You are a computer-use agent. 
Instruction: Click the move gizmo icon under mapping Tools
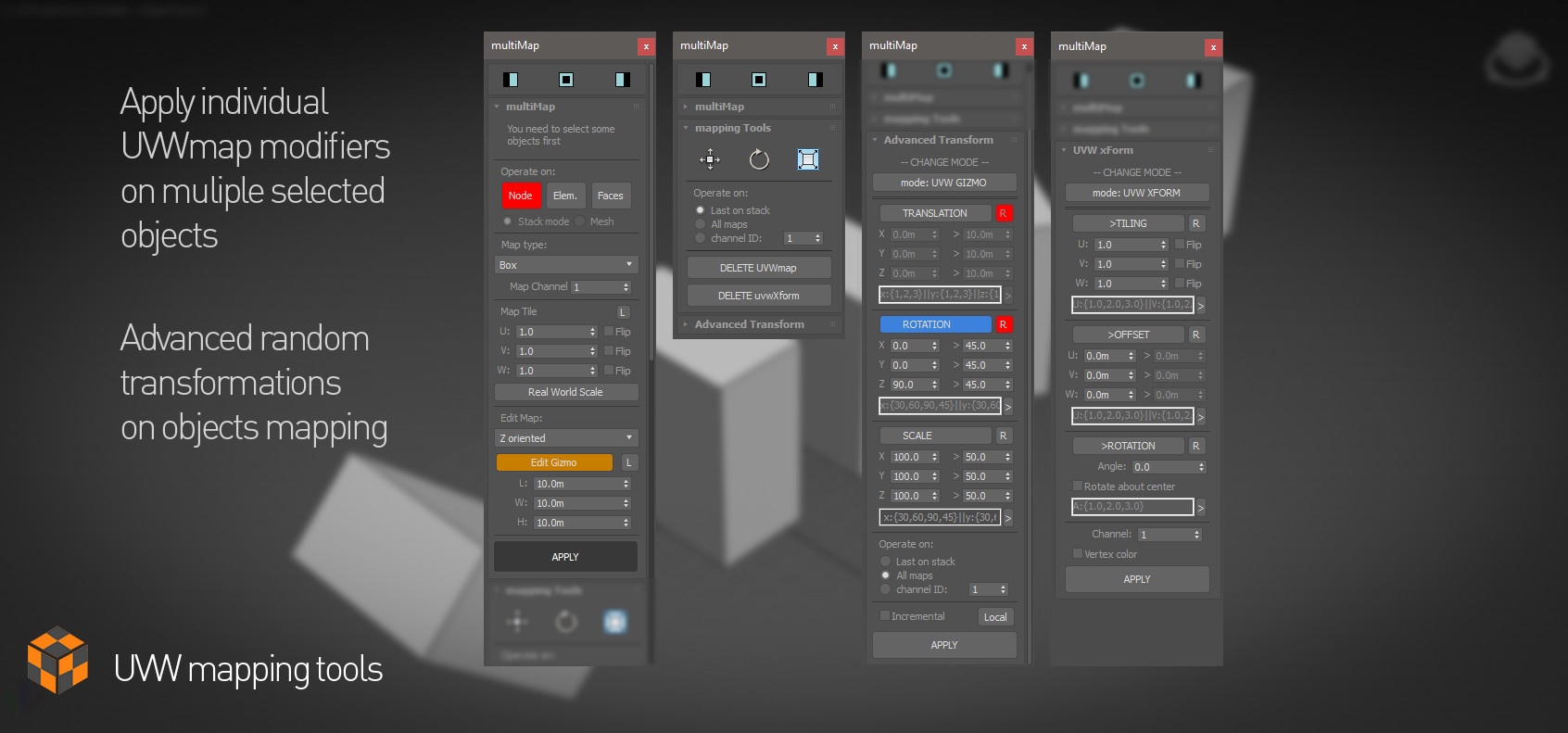(x=710, y=159)
